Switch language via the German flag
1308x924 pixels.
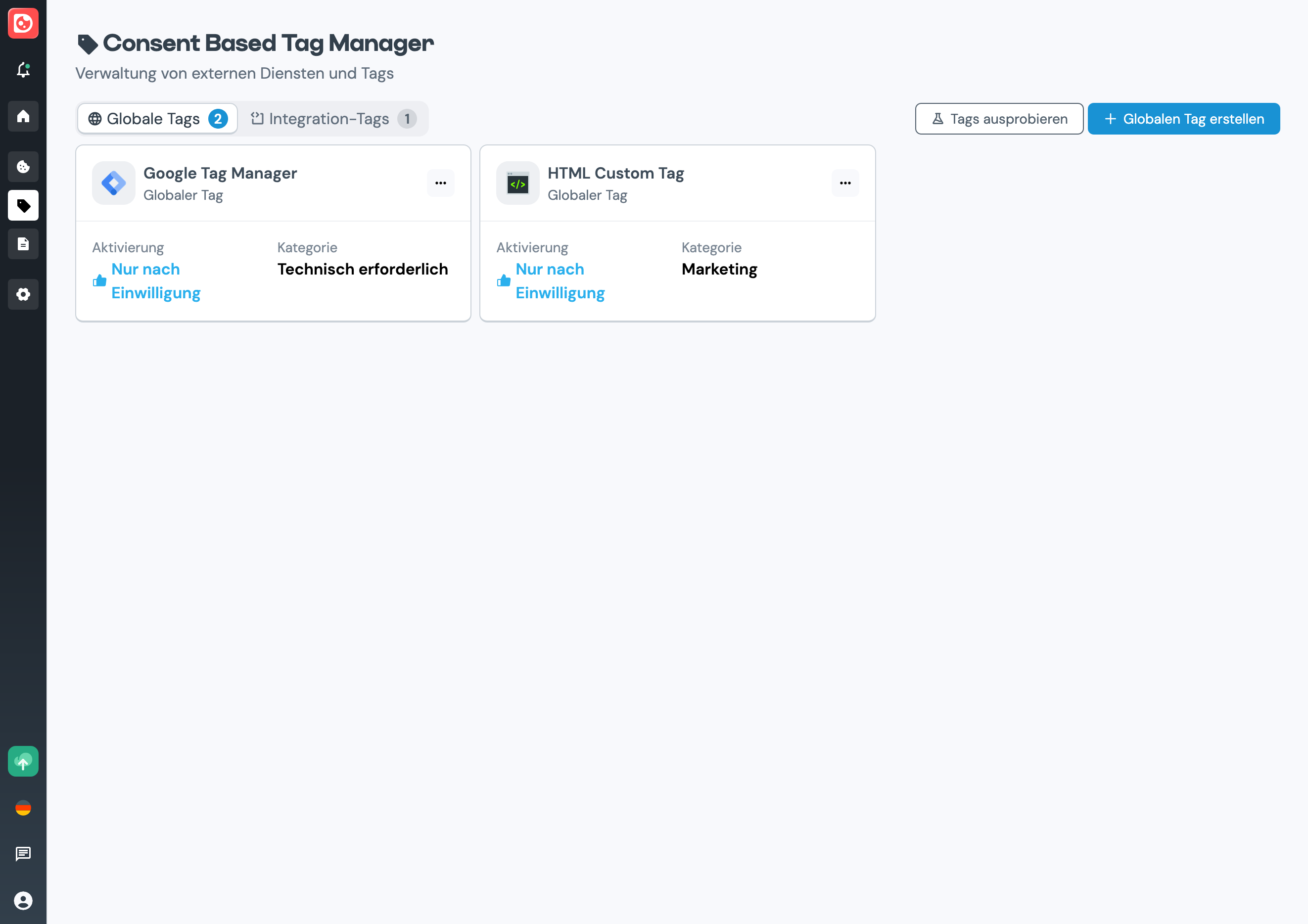23,808
